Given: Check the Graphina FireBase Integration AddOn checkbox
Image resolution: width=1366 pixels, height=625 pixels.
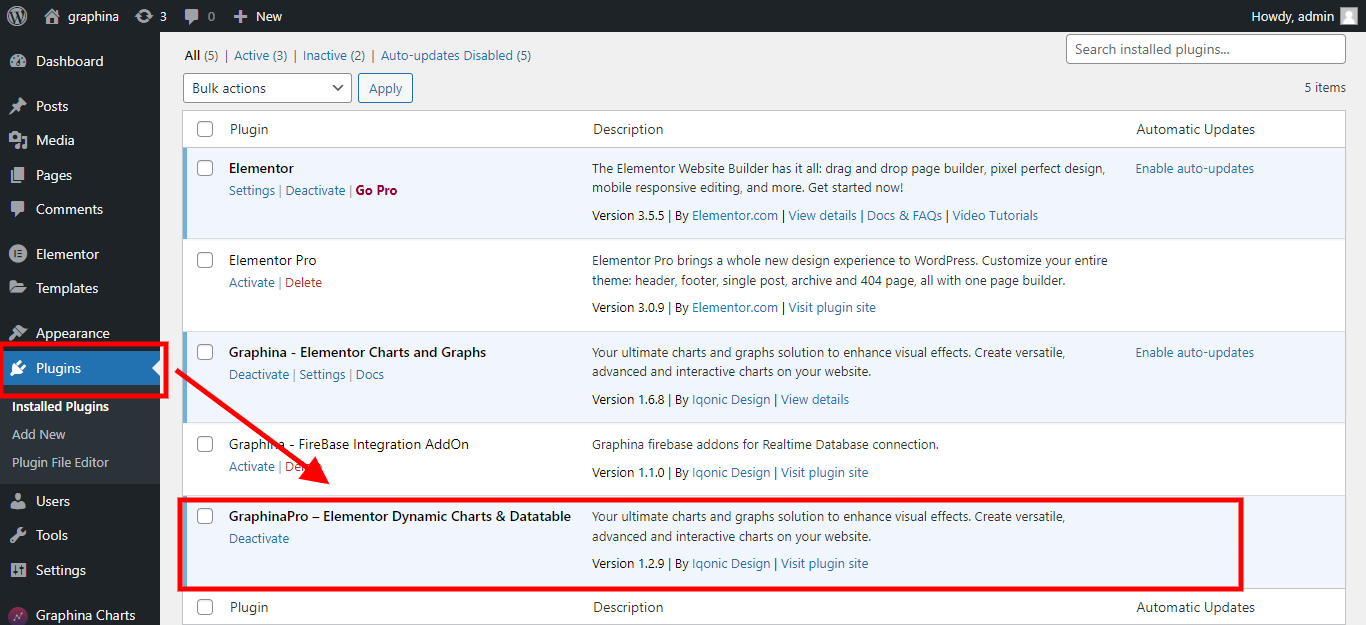Looking at the screenshot, I should [205, 444].
